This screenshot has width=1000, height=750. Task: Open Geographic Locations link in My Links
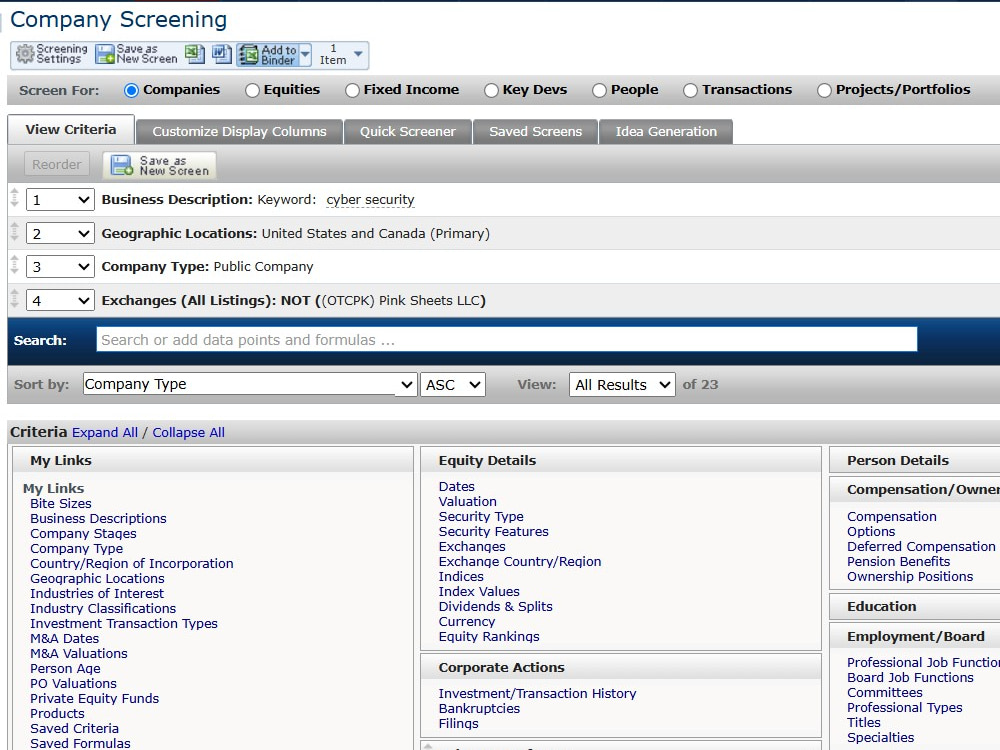point(97,578)
